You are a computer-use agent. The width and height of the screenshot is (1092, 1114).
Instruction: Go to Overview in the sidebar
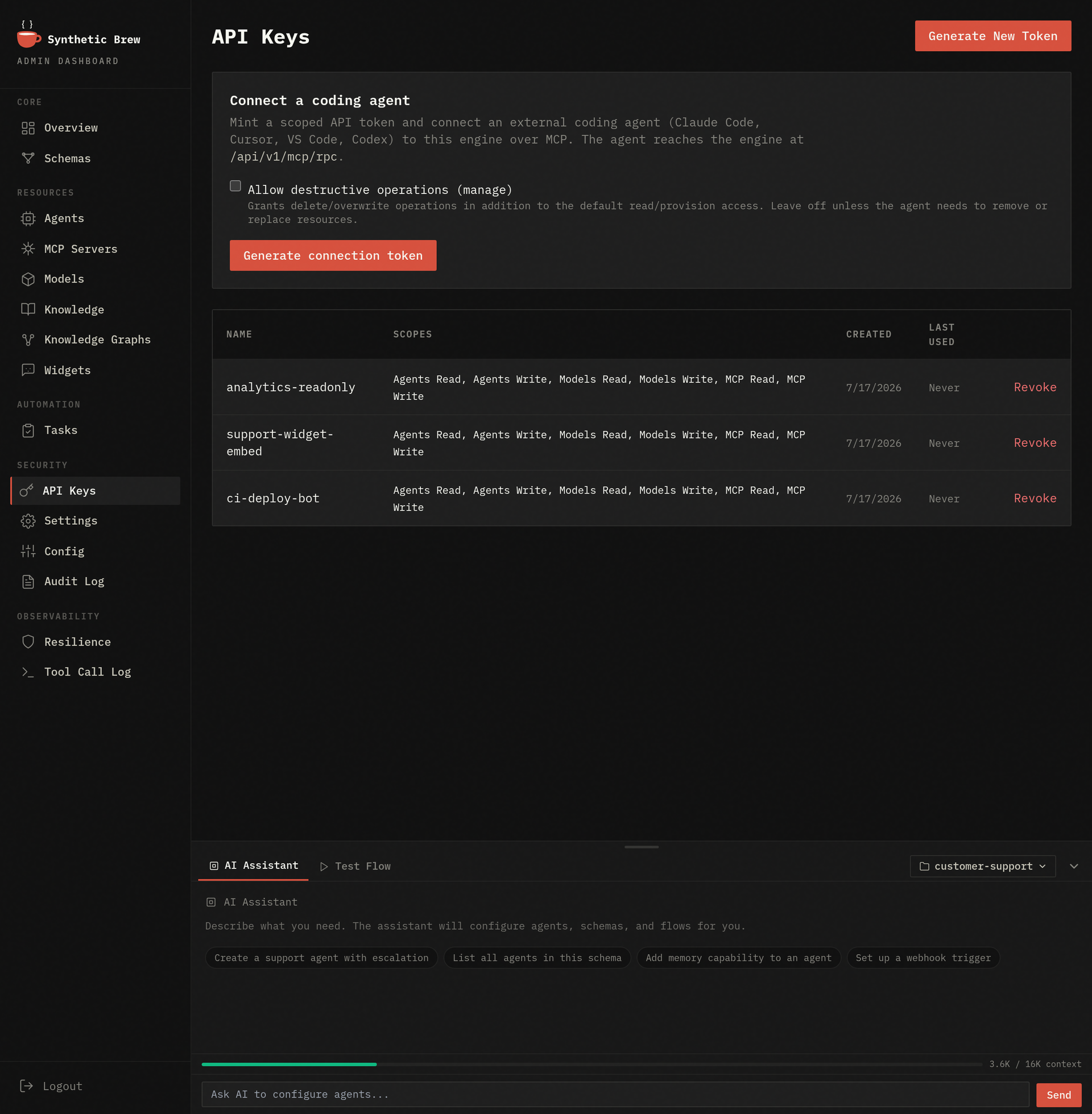95,128
